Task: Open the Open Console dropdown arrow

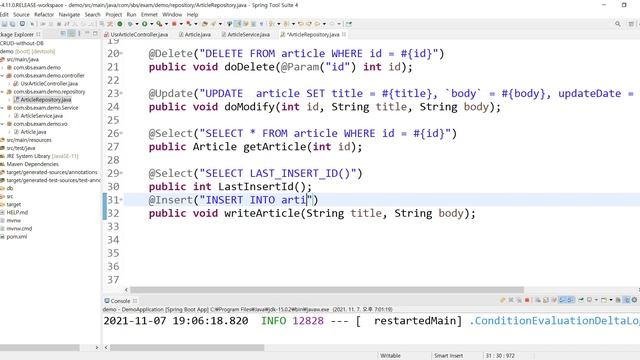Action: (x=611, y=300)
